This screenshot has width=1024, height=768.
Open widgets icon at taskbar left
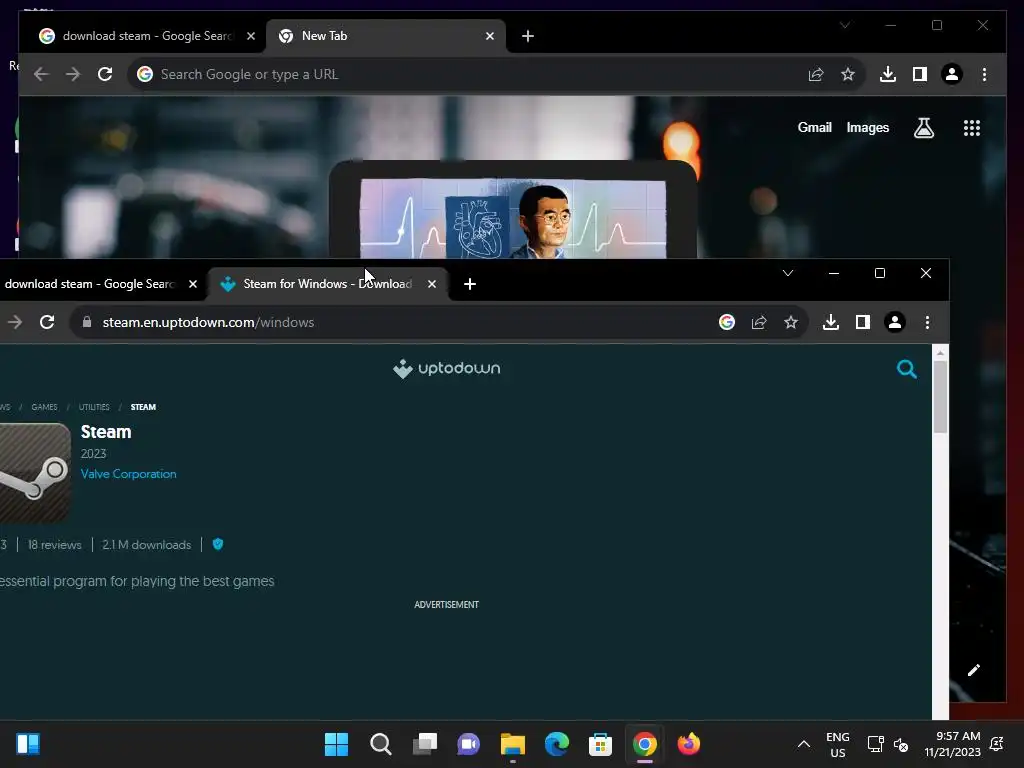click(x=28, y=744)
